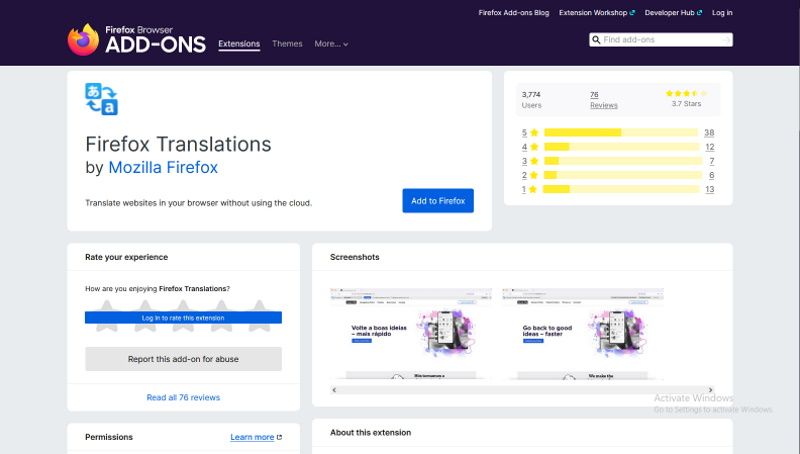Click the 4-star rating bar
Image resolution: width=800 pixels, height=454 pixels.
coord(621,147)
